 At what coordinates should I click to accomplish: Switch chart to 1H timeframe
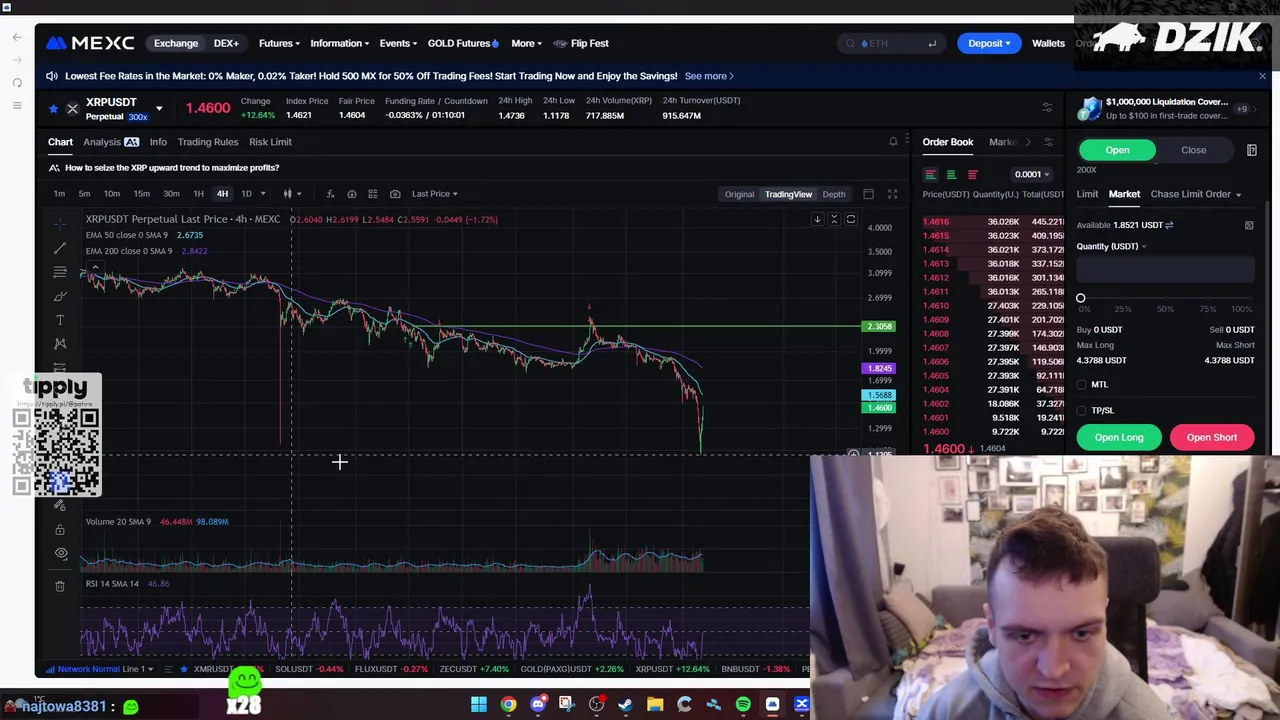[198, 194]
